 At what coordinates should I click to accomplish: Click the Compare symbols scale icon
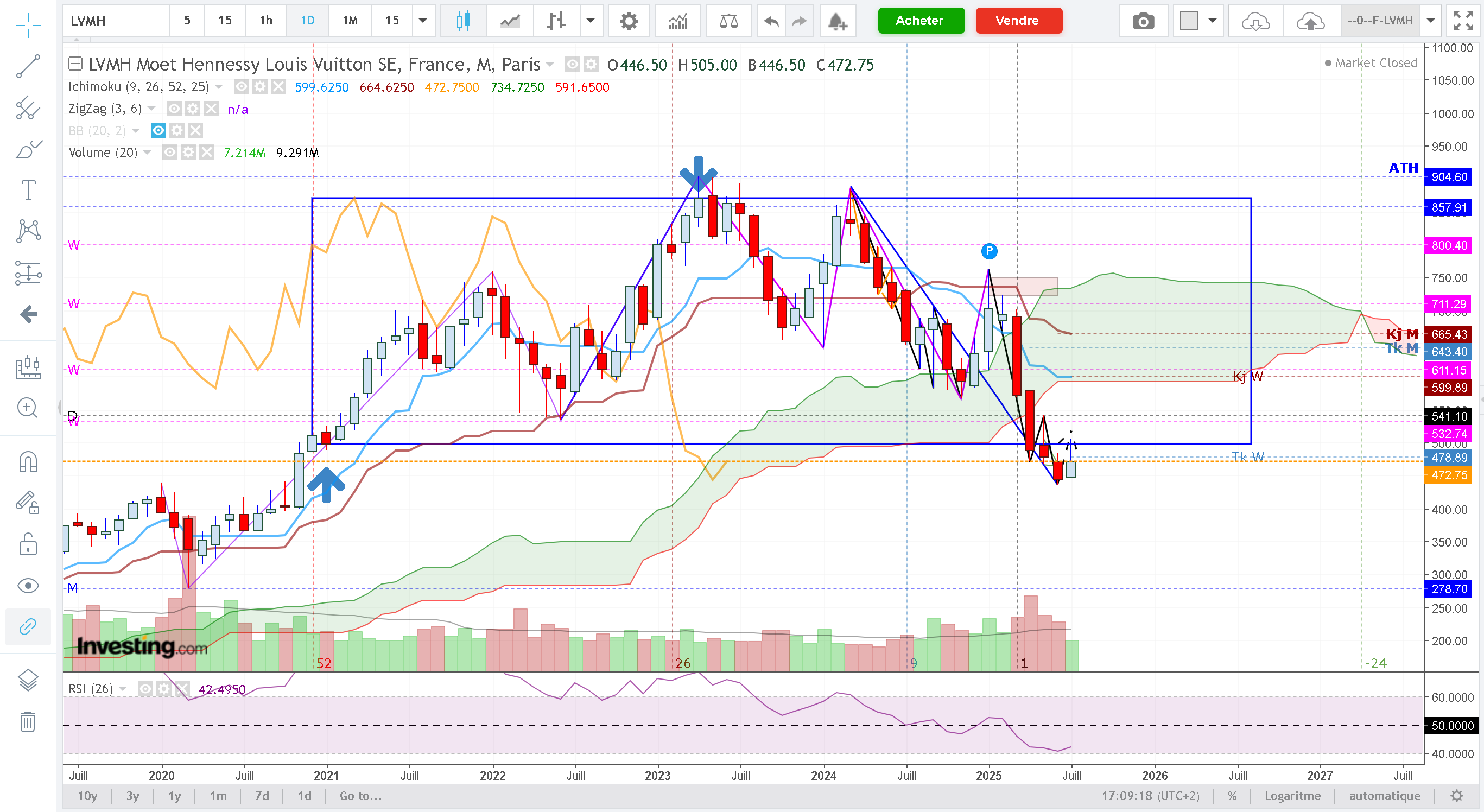tap(729, 21)
